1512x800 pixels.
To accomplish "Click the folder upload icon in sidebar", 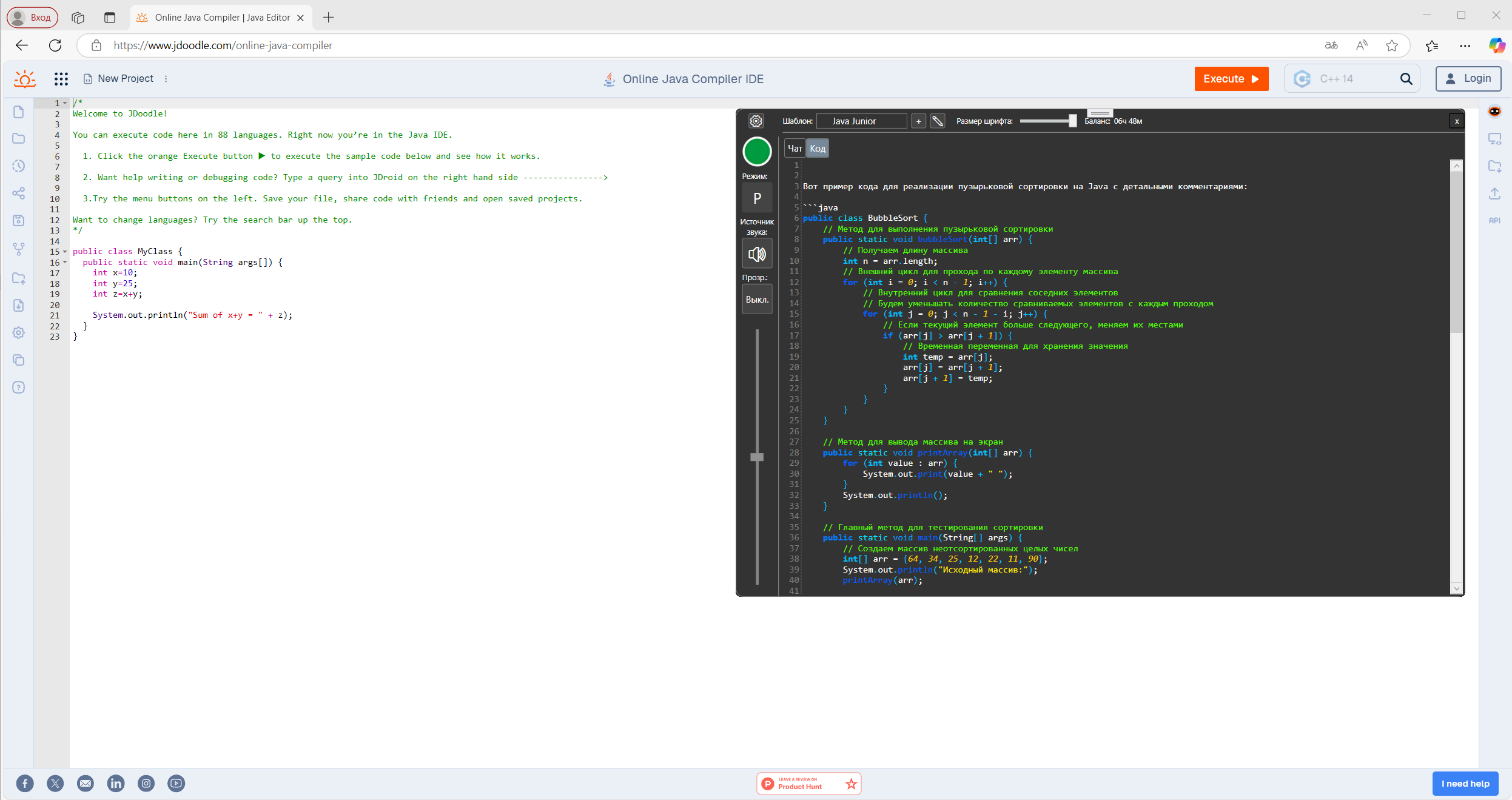I will tap(19, 278).
